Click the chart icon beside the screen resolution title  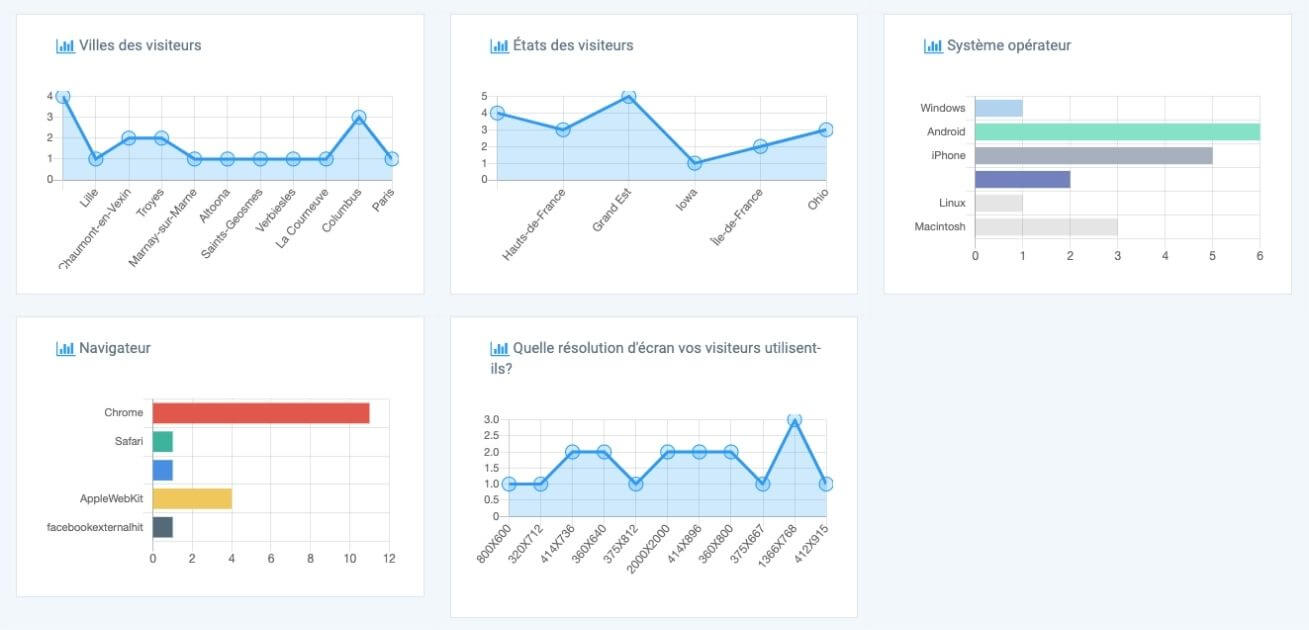pyautogui.click(x=499, y=348)
